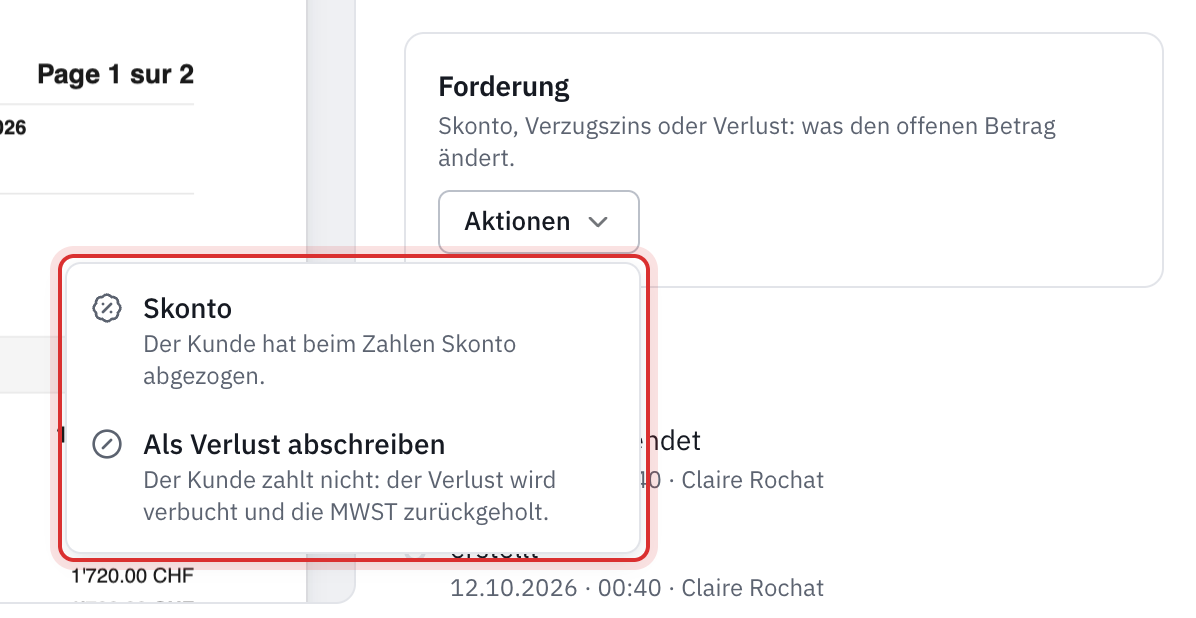The height and width of the screenshot is (618, 1196).
Task: Click the 1'720.00 CHF amount
Action: click(133, 575)
